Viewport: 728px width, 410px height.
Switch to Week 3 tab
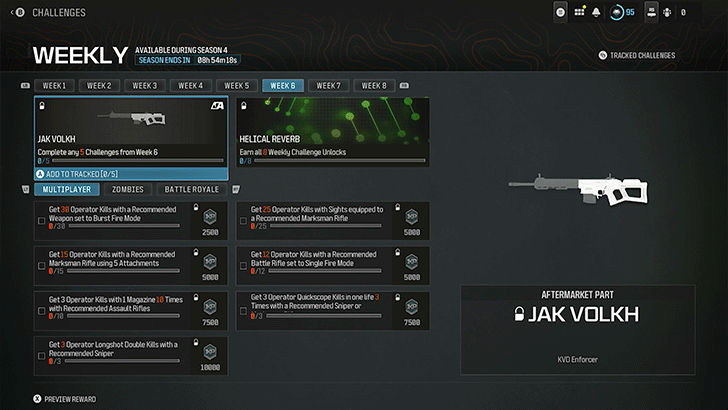[x=145, y=85]
